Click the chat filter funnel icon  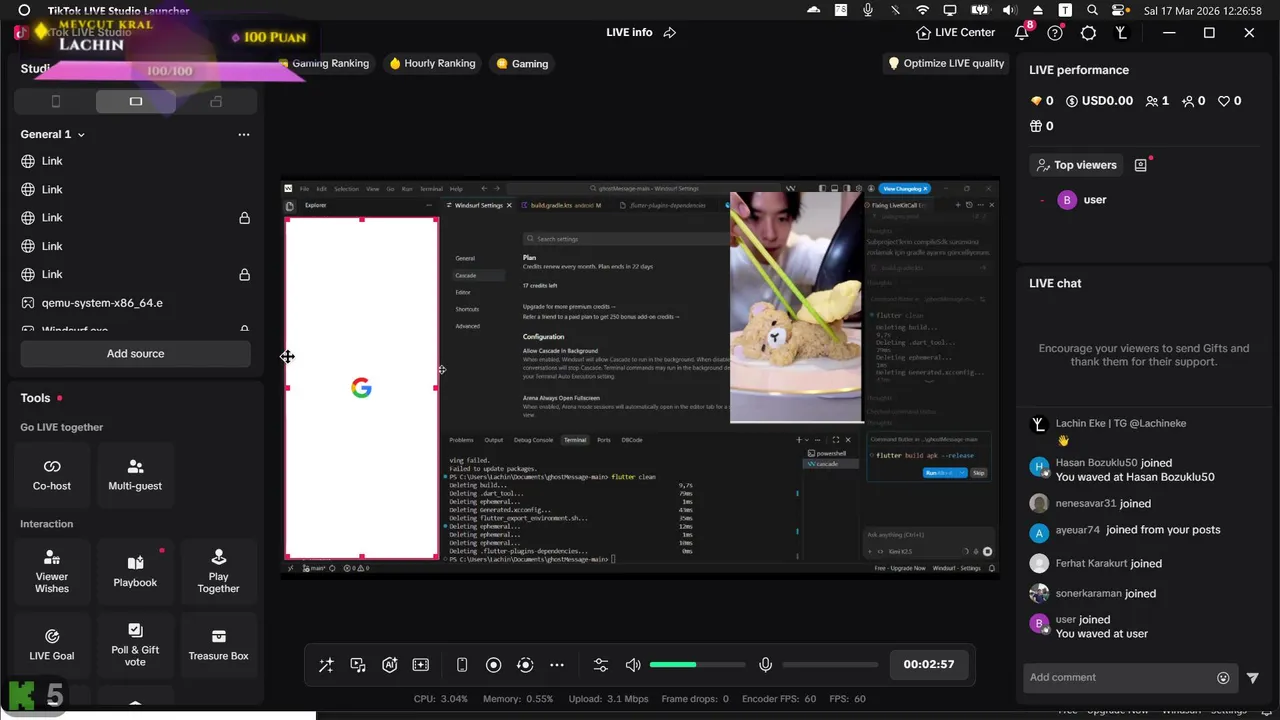tap(1252, 678)
